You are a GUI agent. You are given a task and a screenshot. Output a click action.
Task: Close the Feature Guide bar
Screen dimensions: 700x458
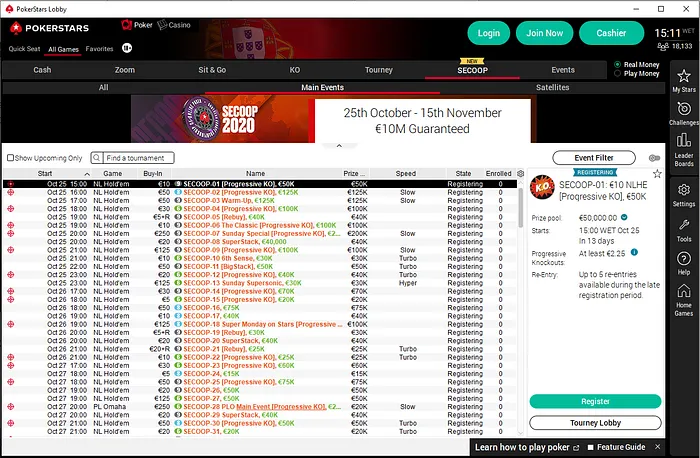(657, 447)
